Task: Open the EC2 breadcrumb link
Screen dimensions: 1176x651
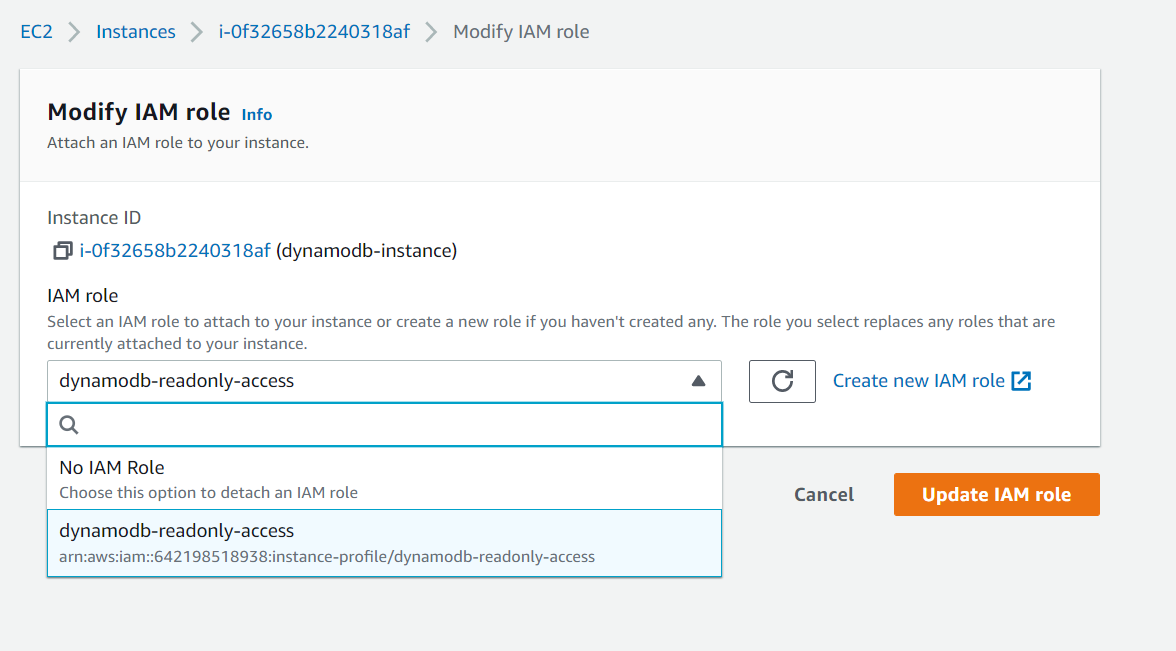Action: point(36,31)
